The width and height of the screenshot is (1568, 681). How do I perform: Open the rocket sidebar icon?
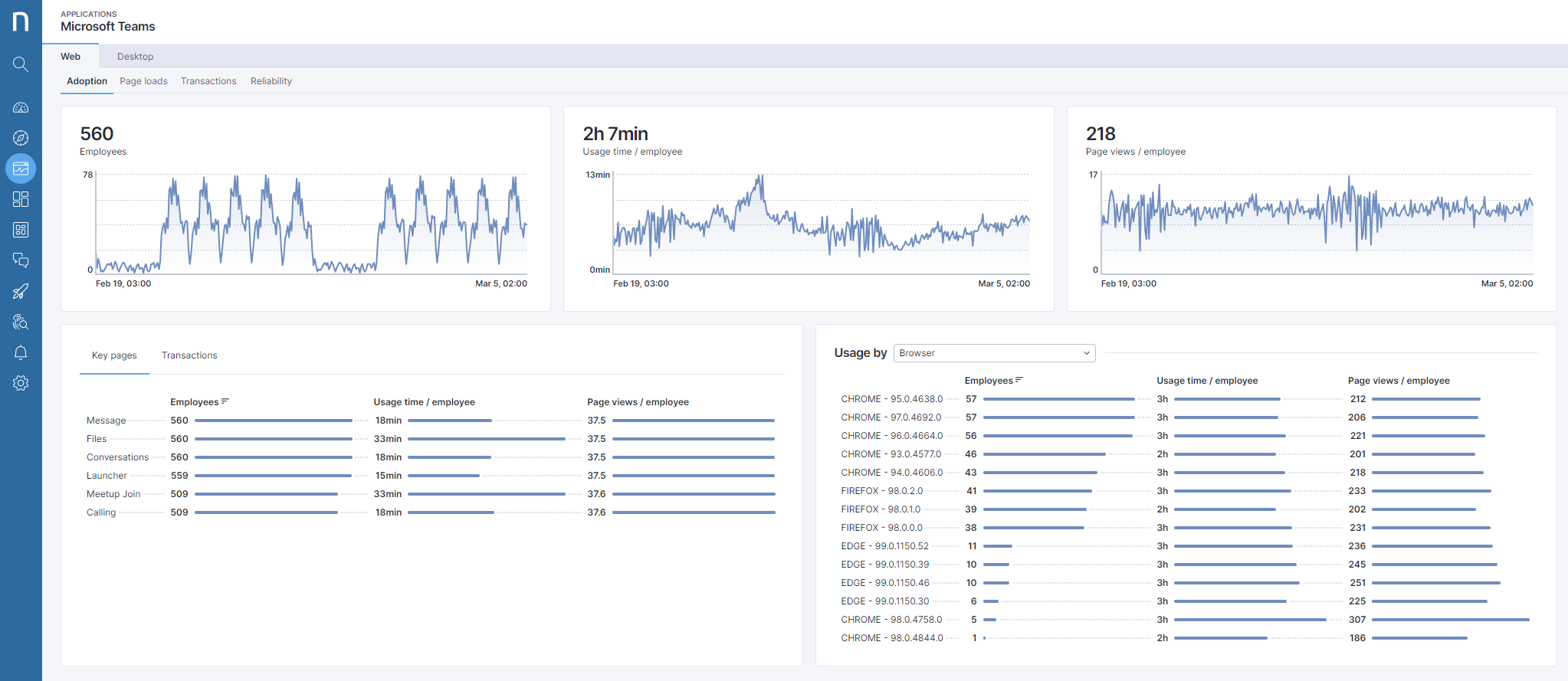tap(21, 291)
